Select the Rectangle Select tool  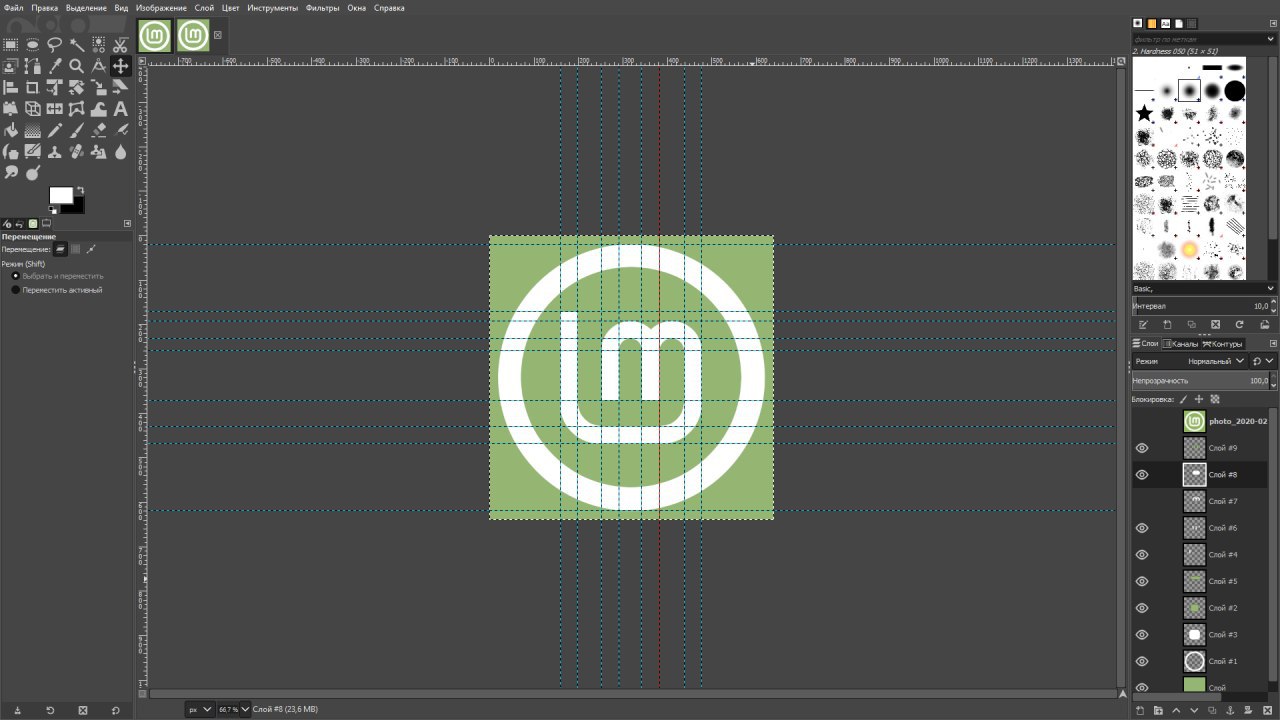tap(11, 44)
